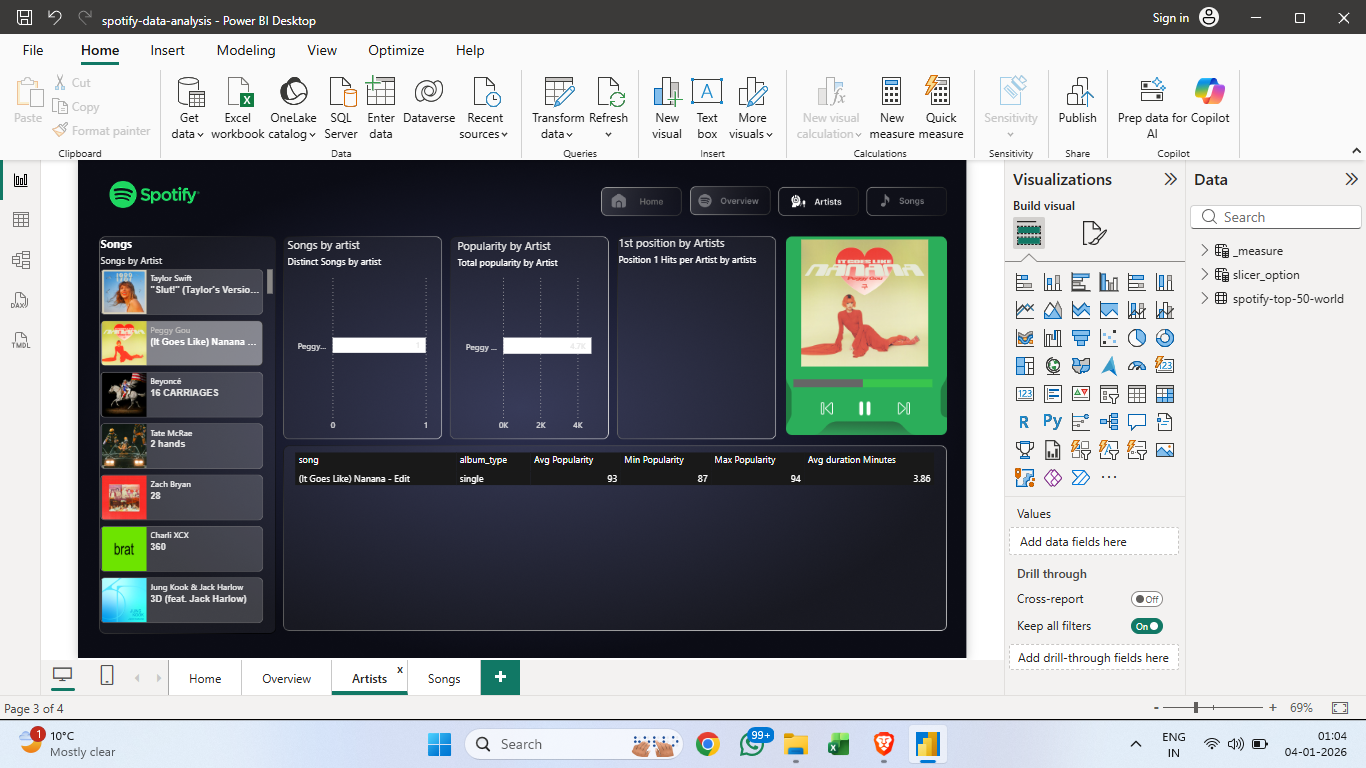Click the Data pane search field
The width and height of the screenshot is (1366, 768).
point(1276,217)
